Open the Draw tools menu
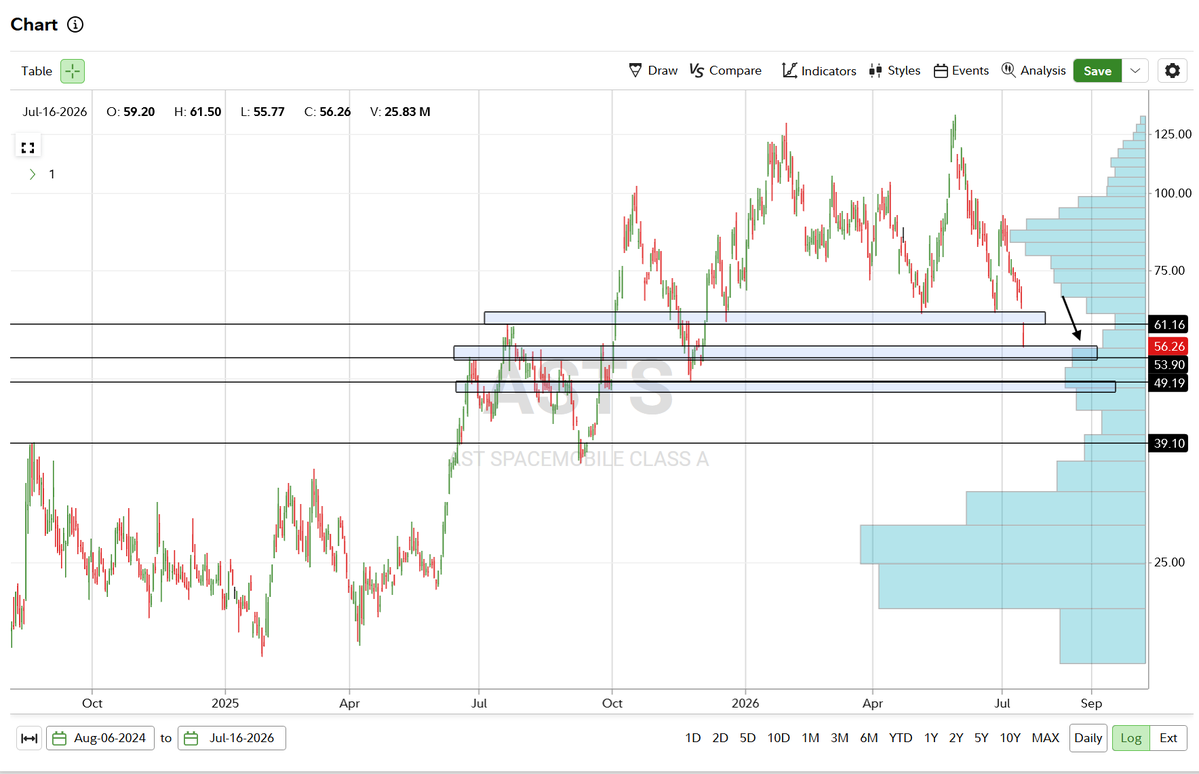 (x=653, y=70)
